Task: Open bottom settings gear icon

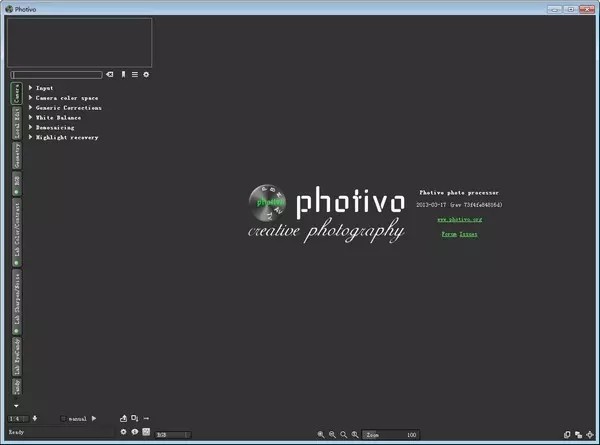Action: 123,432
